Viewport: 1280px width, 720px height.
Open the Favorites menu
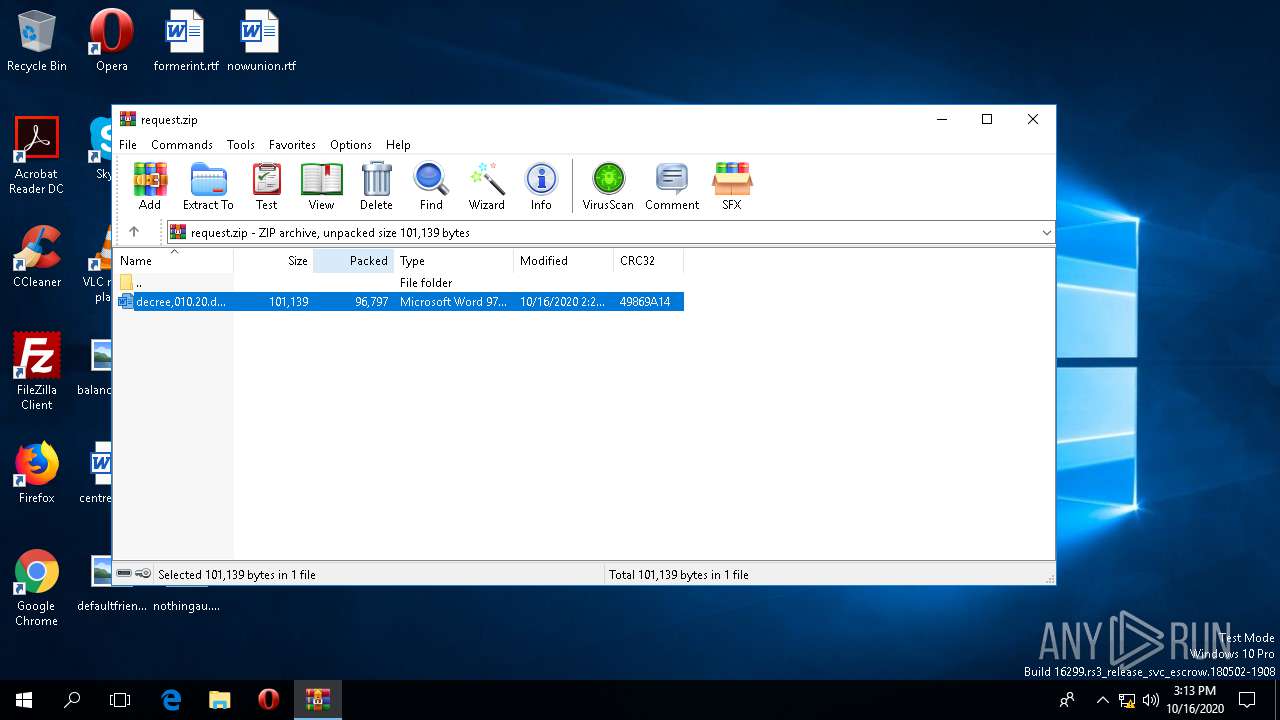pyautogui.click(x=292, y=145)
